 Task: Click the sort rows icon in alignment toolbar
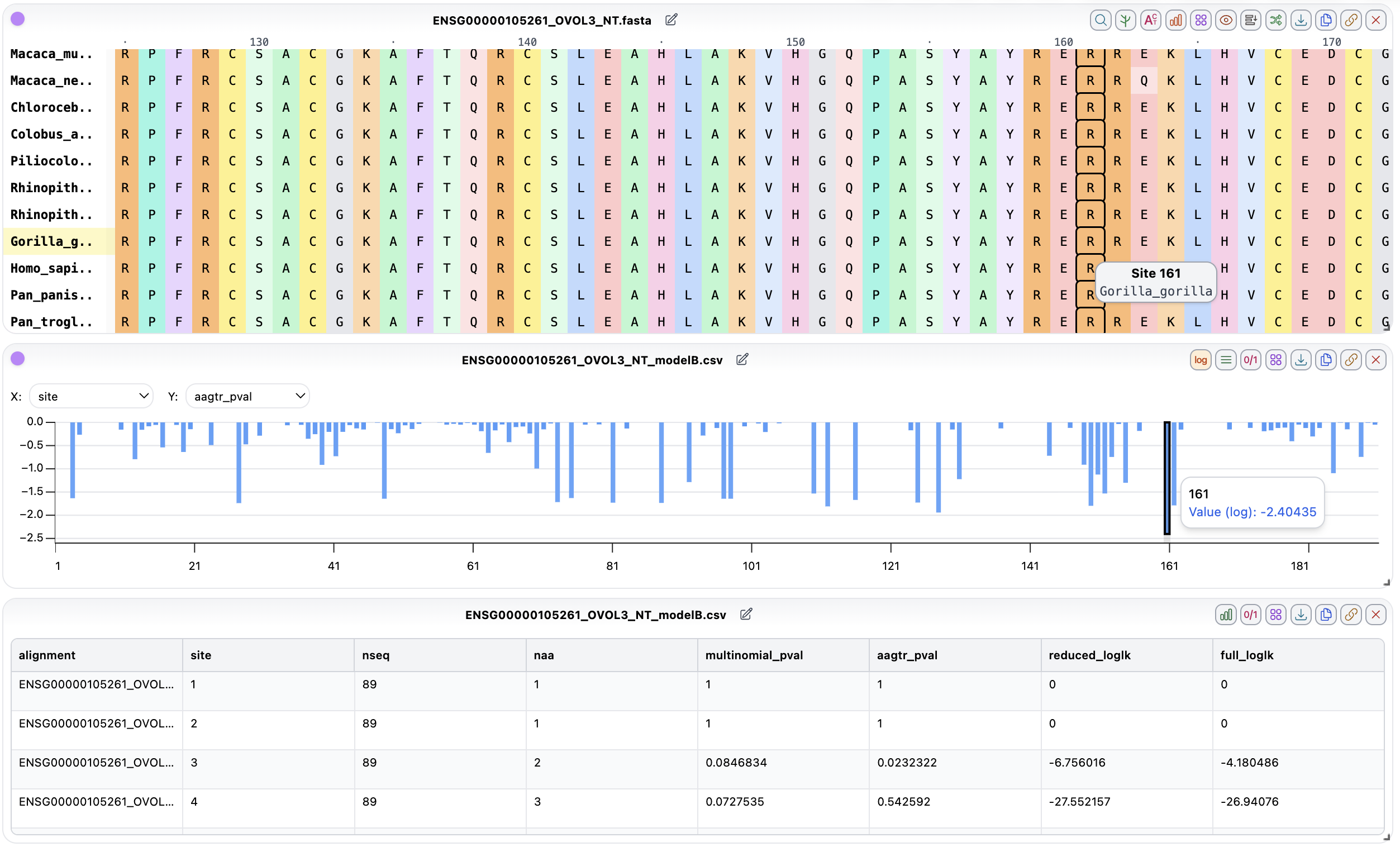click(1250, 21)
